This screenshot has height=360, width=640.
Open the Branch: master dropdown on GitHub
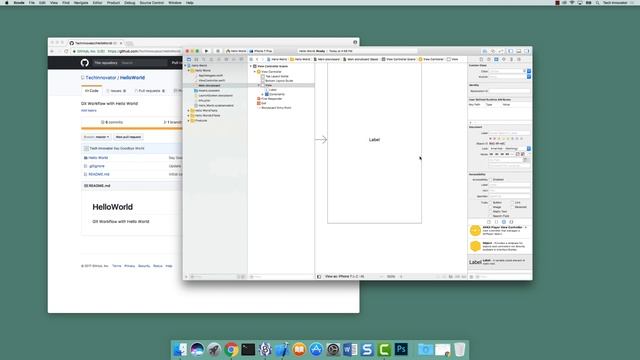(96, 137)
